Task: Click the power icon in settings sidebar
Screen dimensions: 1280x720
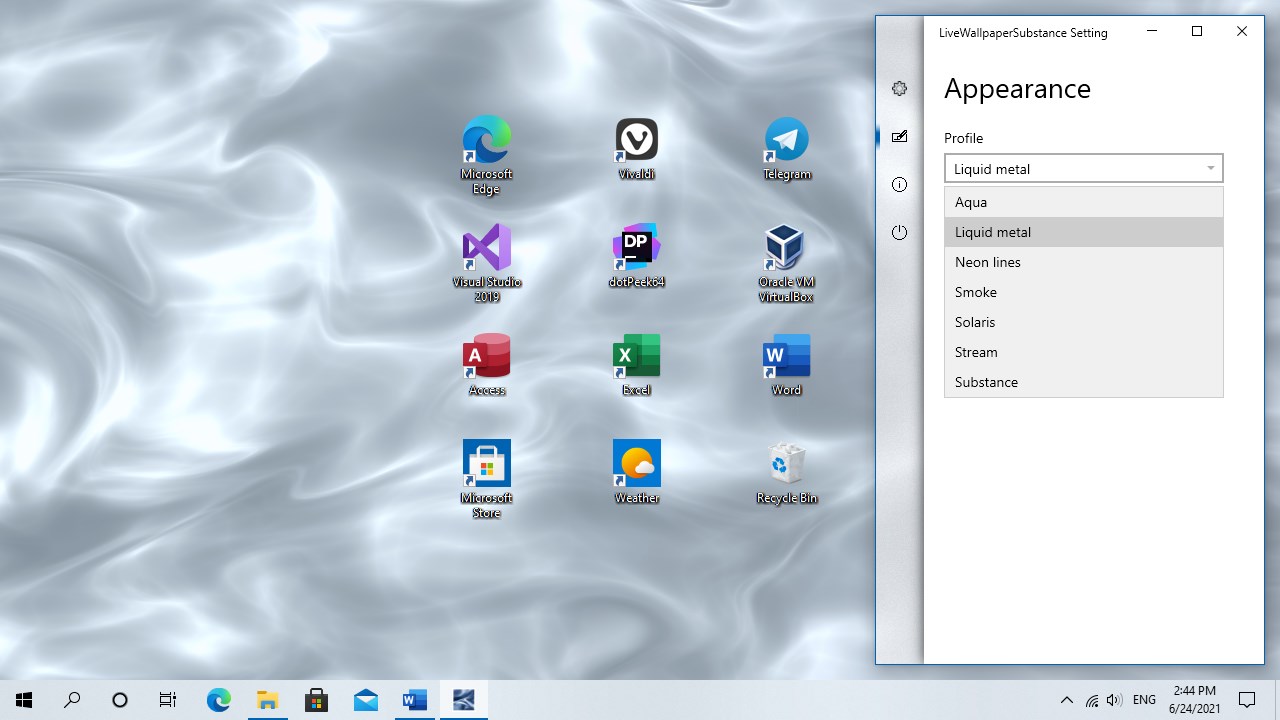Action: click(899, 233)
